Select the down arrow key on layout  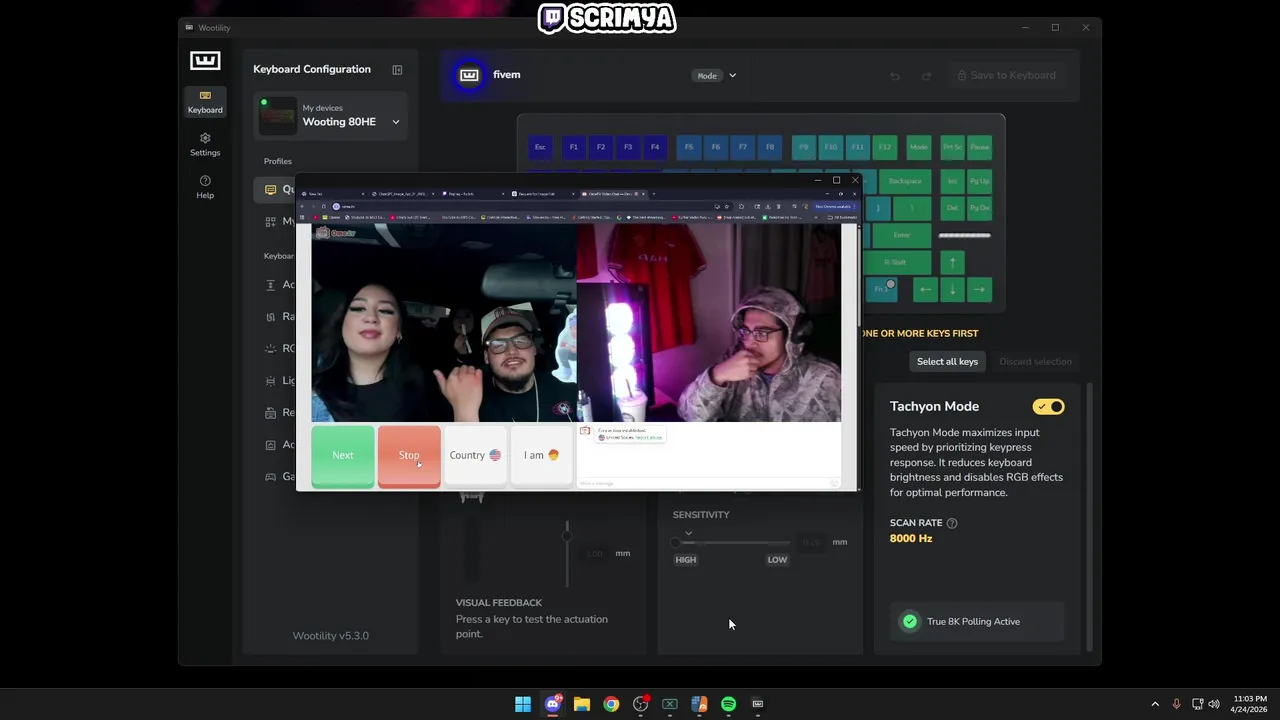pyautogui.click(x=952, y=289)
